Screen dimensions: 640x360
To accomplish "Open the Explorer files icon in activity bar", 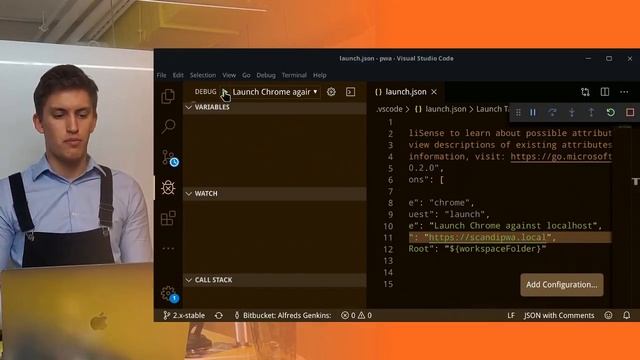I will 168,96.
